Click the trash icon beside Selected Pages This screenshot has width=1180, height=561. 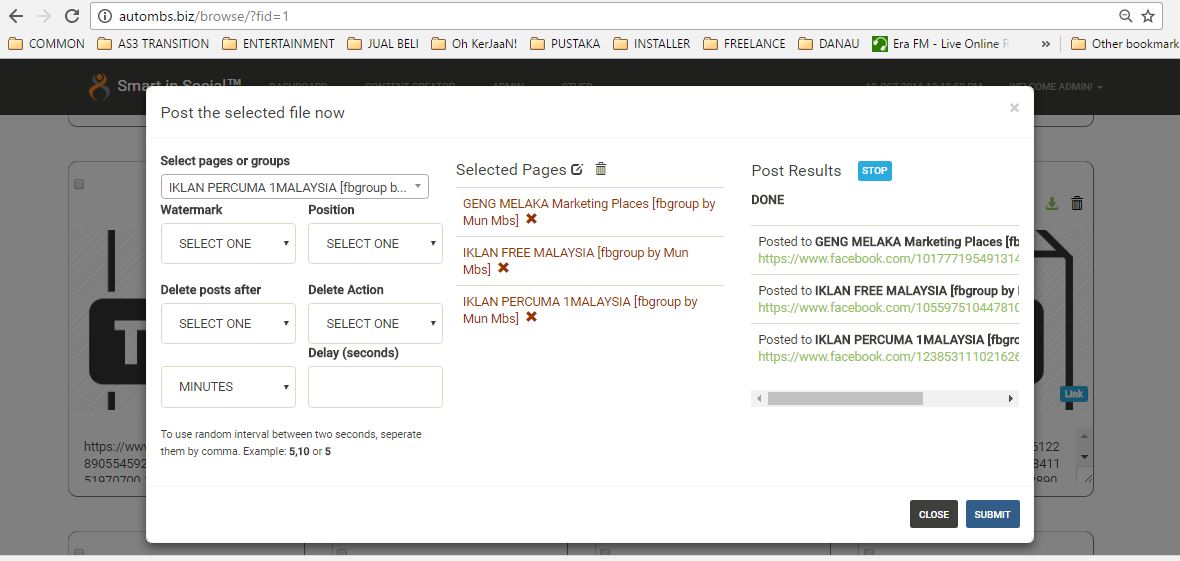point(601,169)
